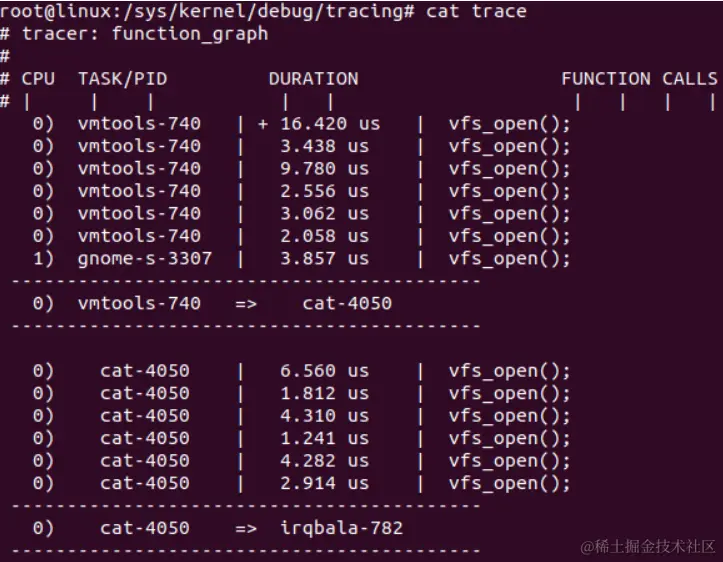Screen dimensions: 723x562
Task: Click vfs_open() on the gnome-s-3307 row
Action: [x=509, y=259]
